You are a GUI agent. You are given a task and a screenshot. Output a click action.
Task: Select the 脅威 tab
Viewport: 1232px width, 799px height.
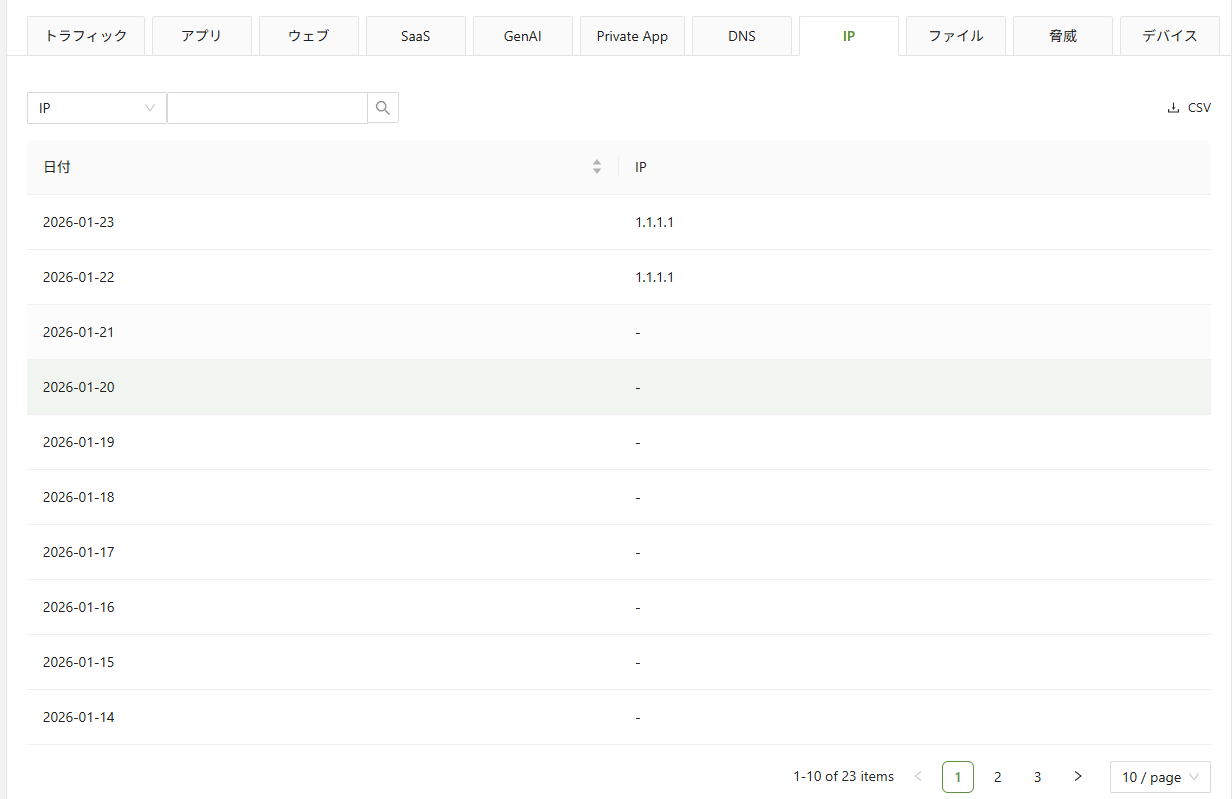[x=1062, y=36]
